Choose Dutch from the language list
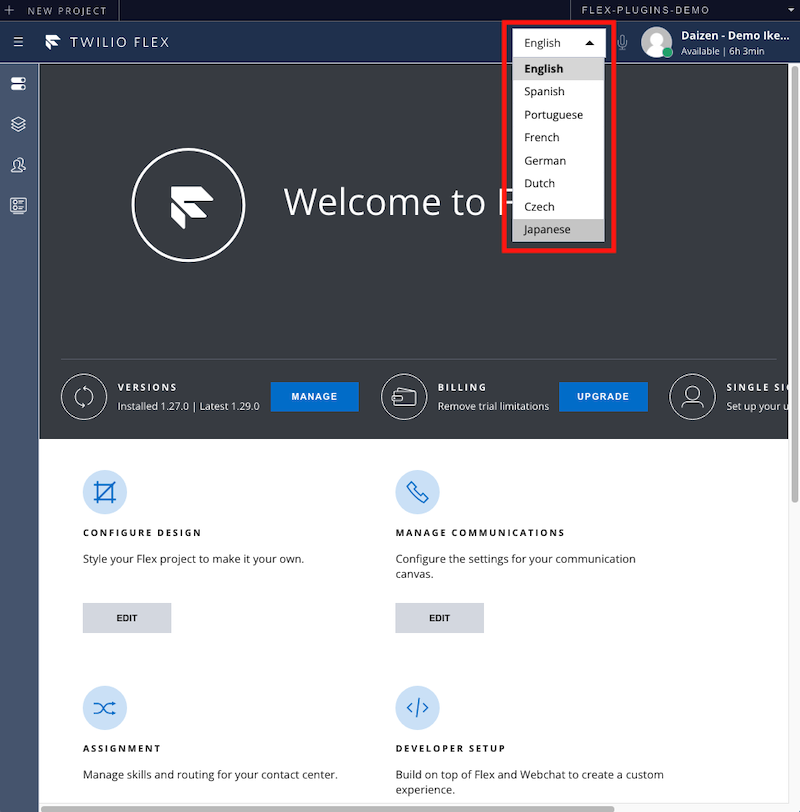The image size is (800, 812). click(558, 183)
